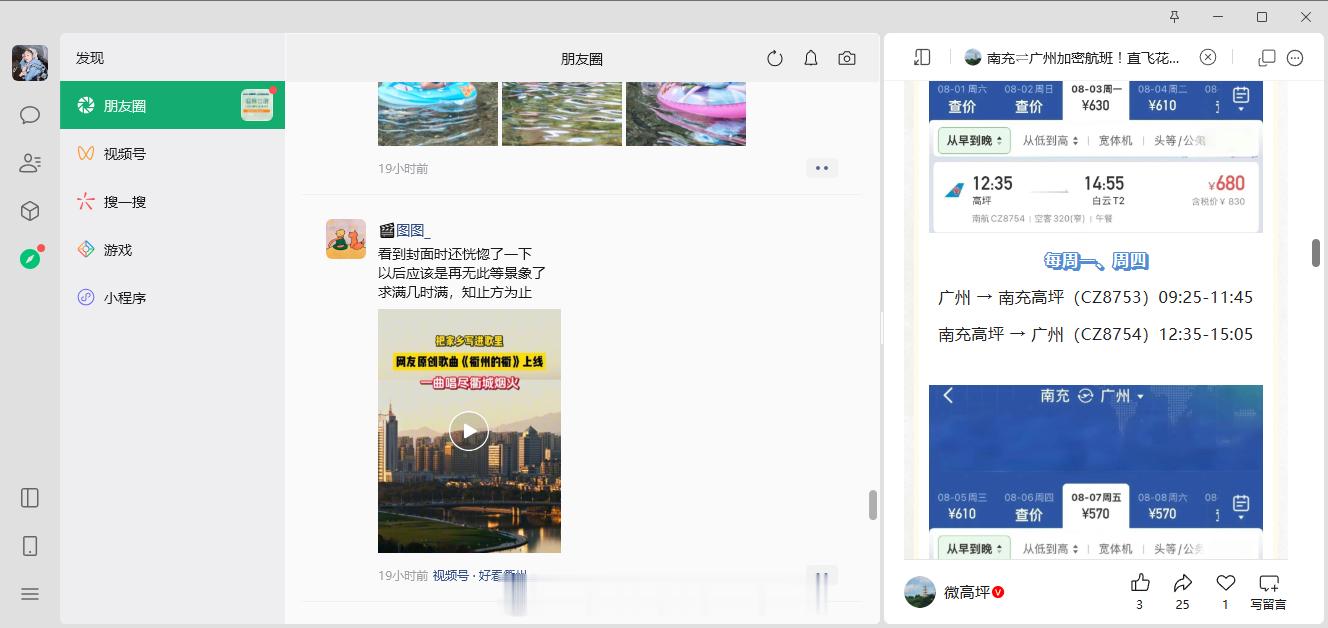Select 游戏 in the Discover list
Screen dimensions: 1328x628
pos(172,249)
